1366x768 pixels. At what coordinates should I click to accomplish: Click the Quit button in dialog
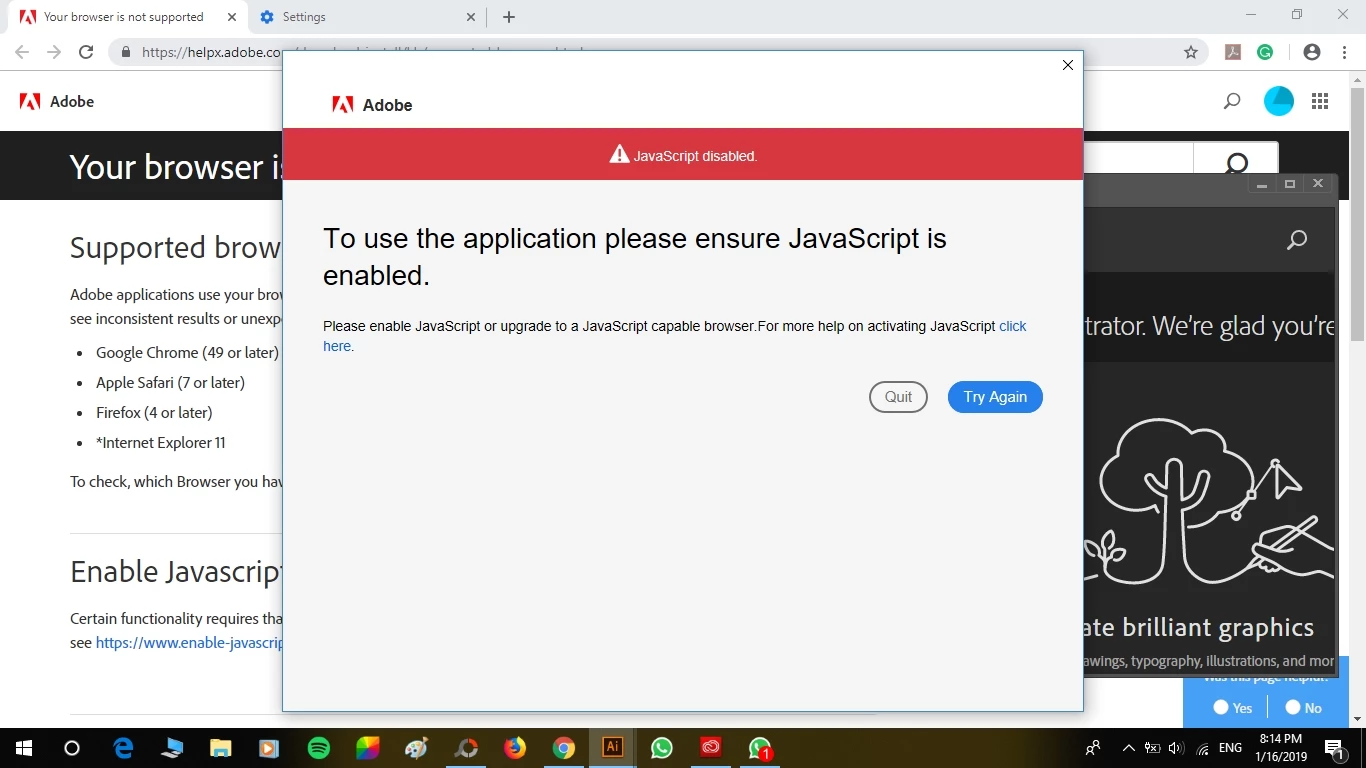pos(898,397)
